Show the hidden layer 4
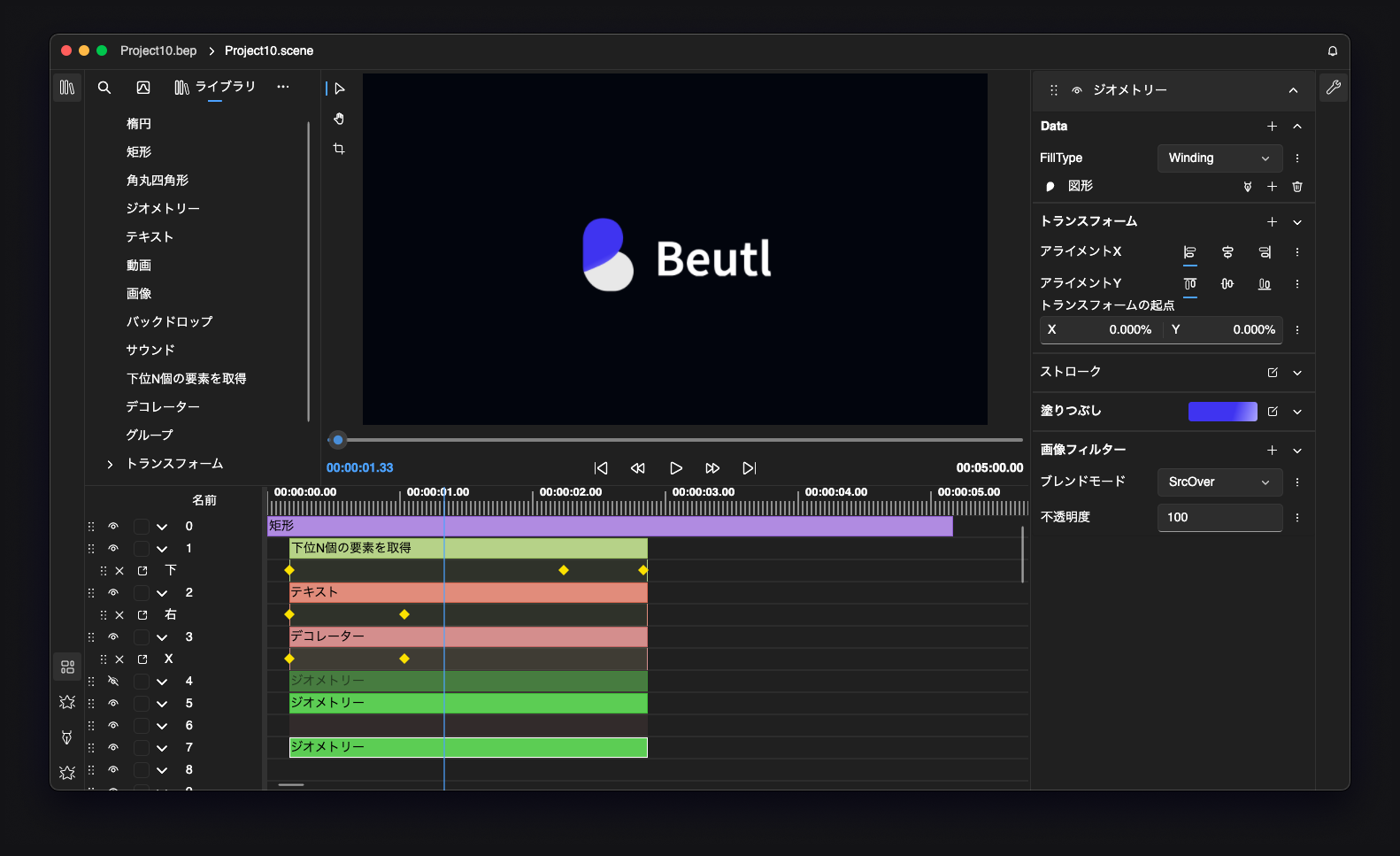This screenshot has height=856, width=1400. tap(113, 682)
